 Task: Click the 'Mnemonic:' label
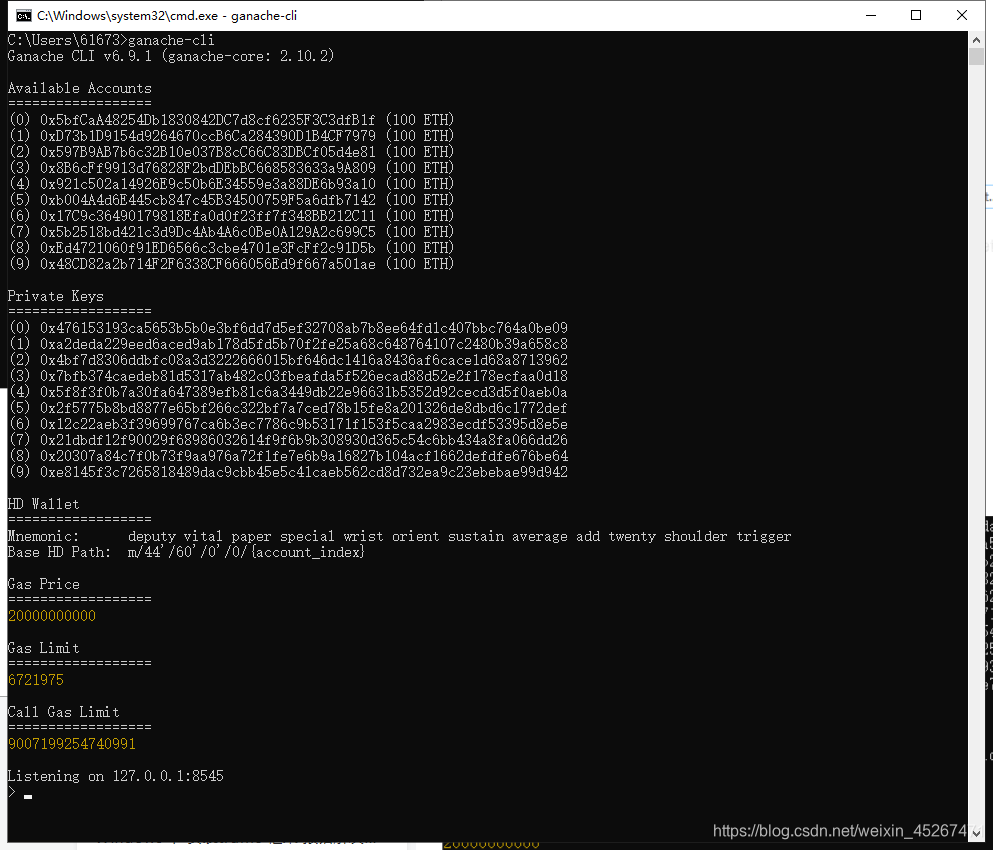click(44, 536)
